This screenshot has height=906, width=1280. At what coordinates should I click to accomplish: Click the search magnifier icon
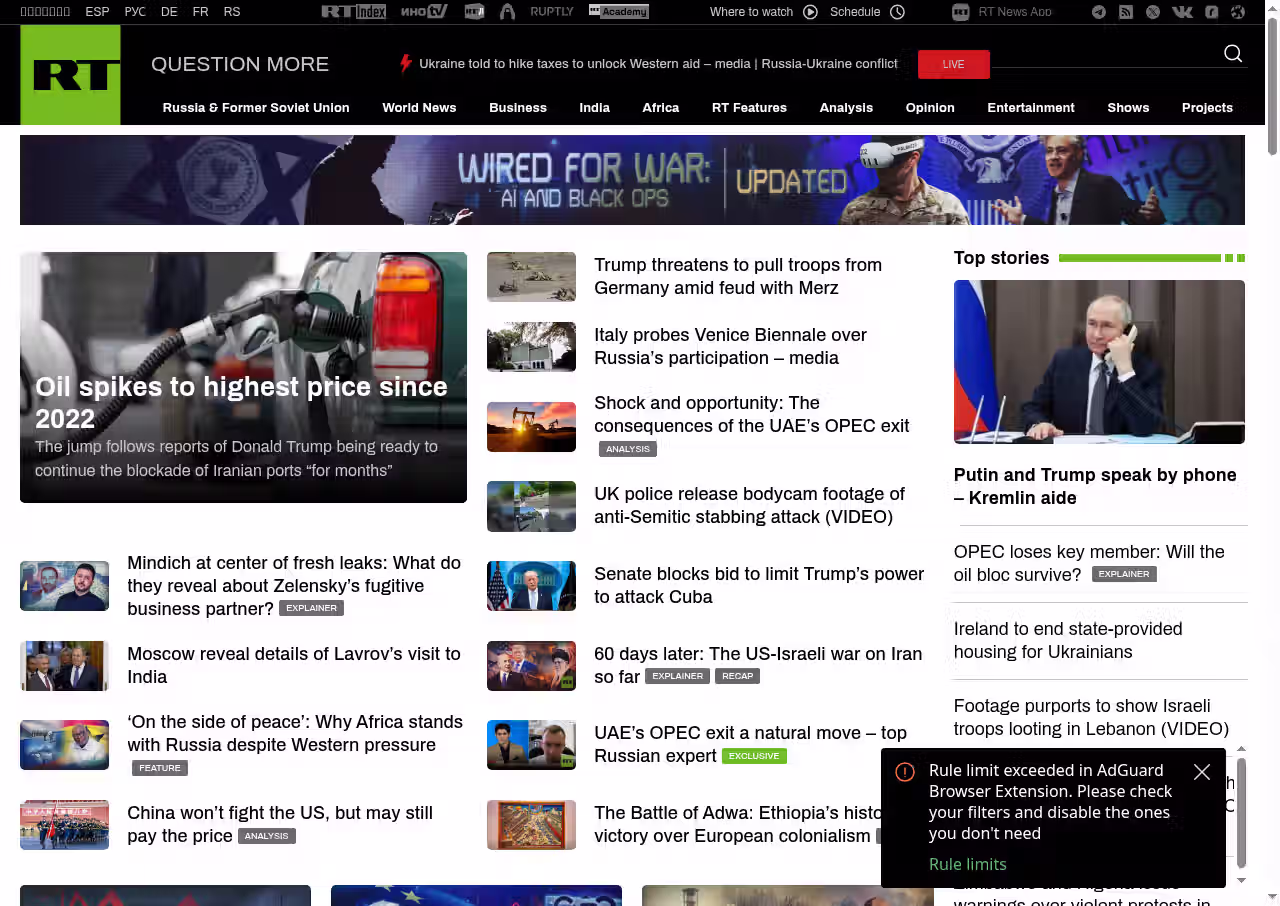[x=1233, y=54]
